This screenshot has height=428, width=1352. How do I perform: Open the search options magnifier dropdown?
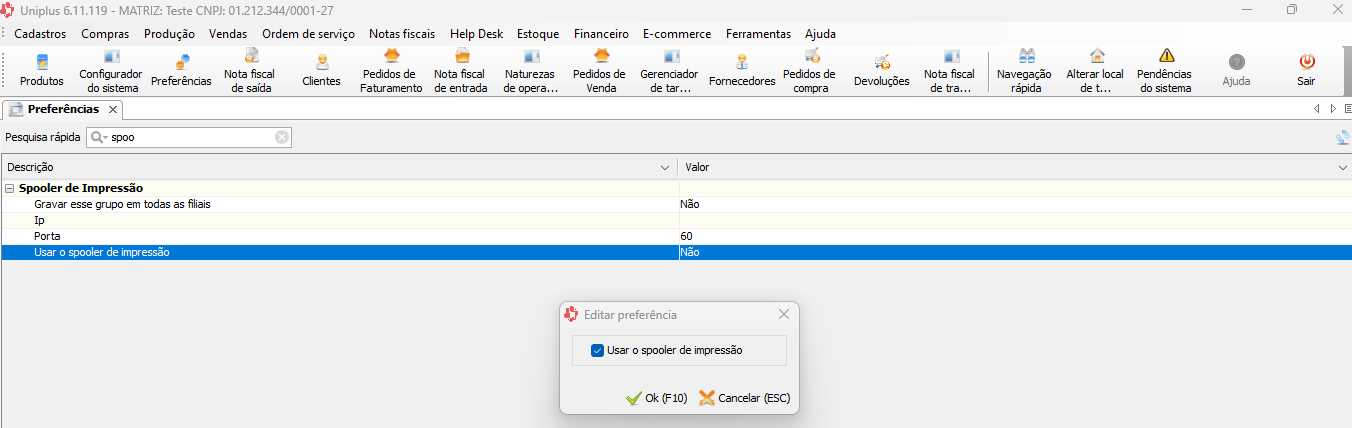(x=99, y=137)
